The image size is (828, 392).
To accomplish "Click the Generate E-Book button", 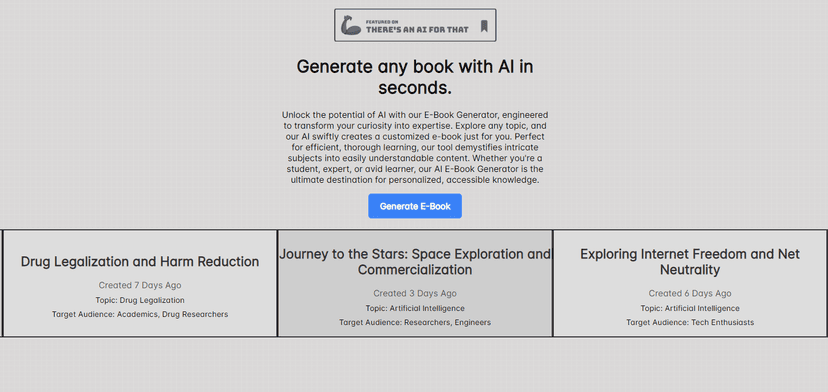I will tap(415, 206).
